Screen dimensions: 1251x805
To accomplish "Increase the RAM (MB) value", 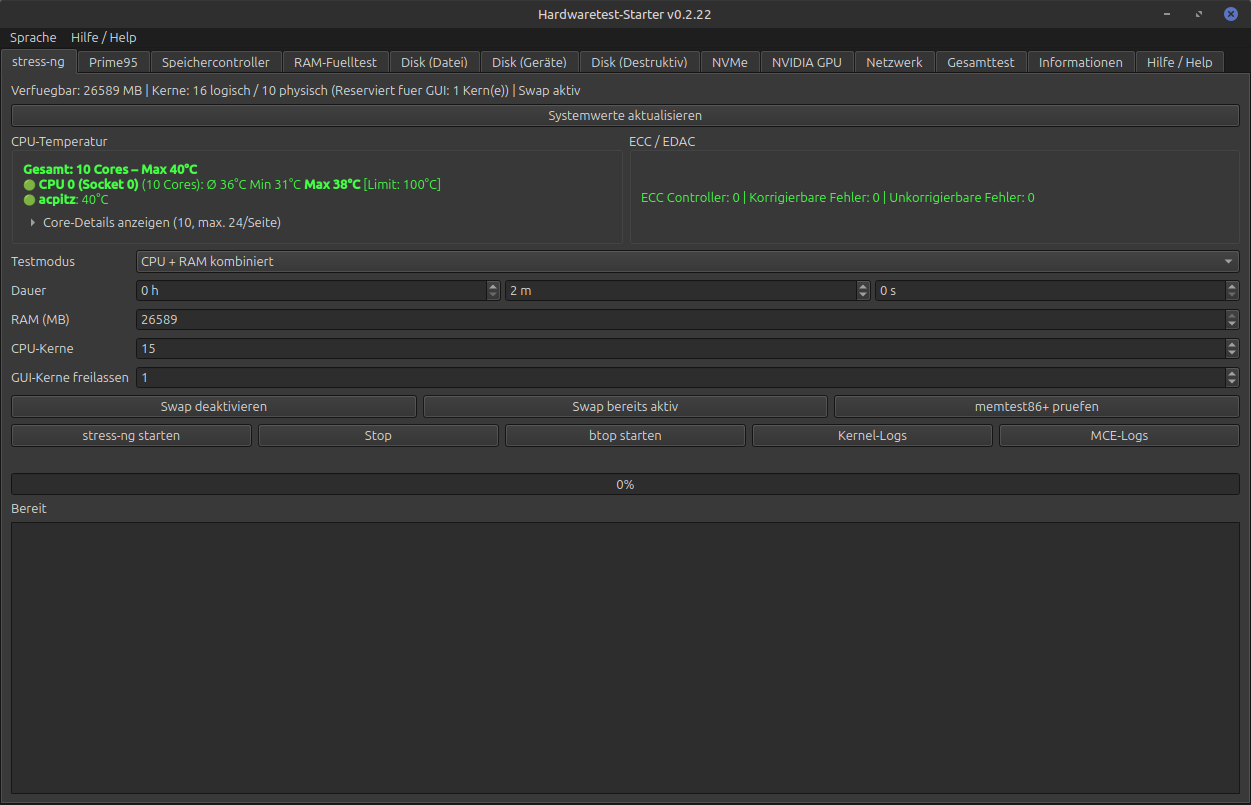I will 1232,315.
